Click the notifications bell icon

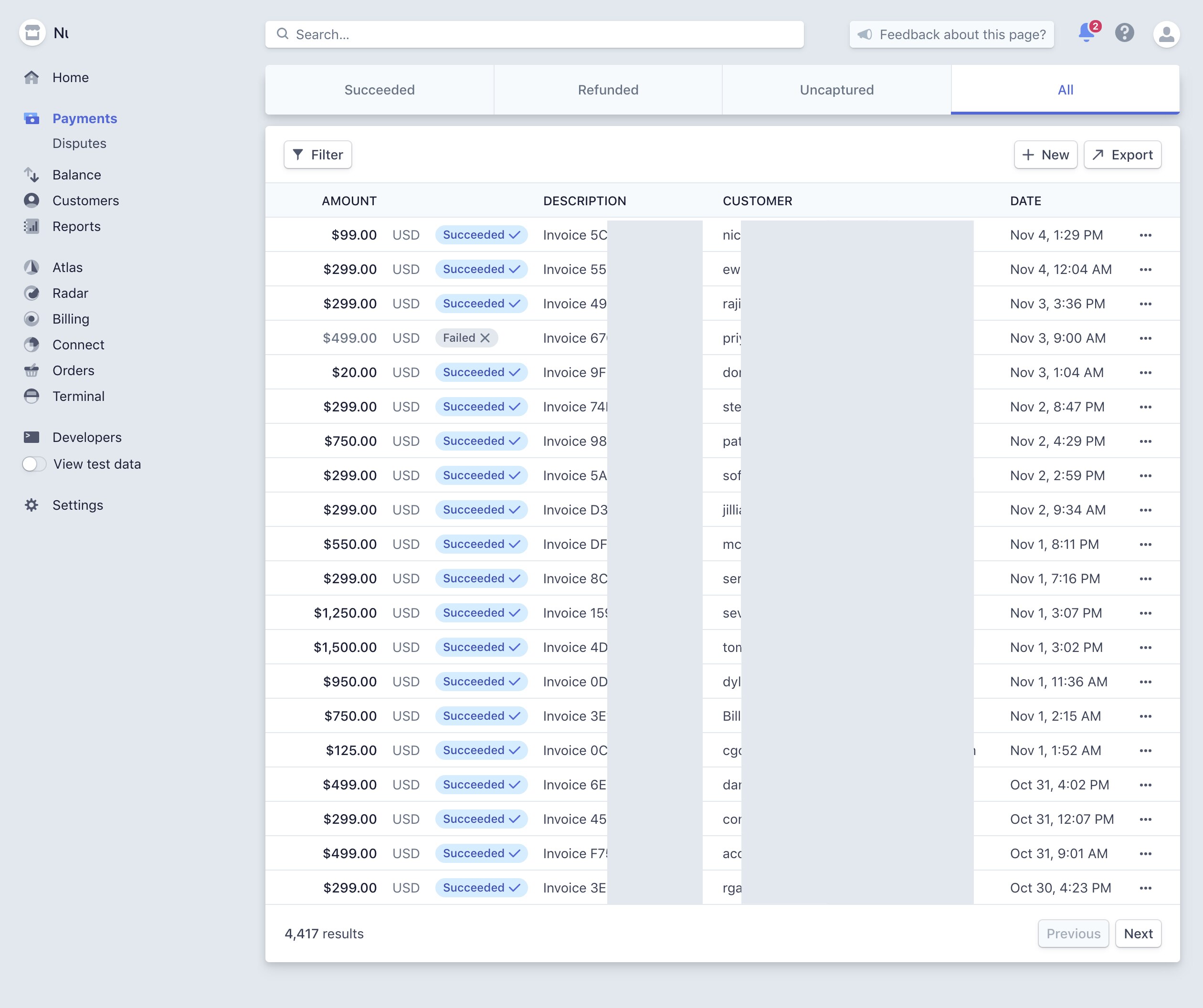(x=1086, y=33)
